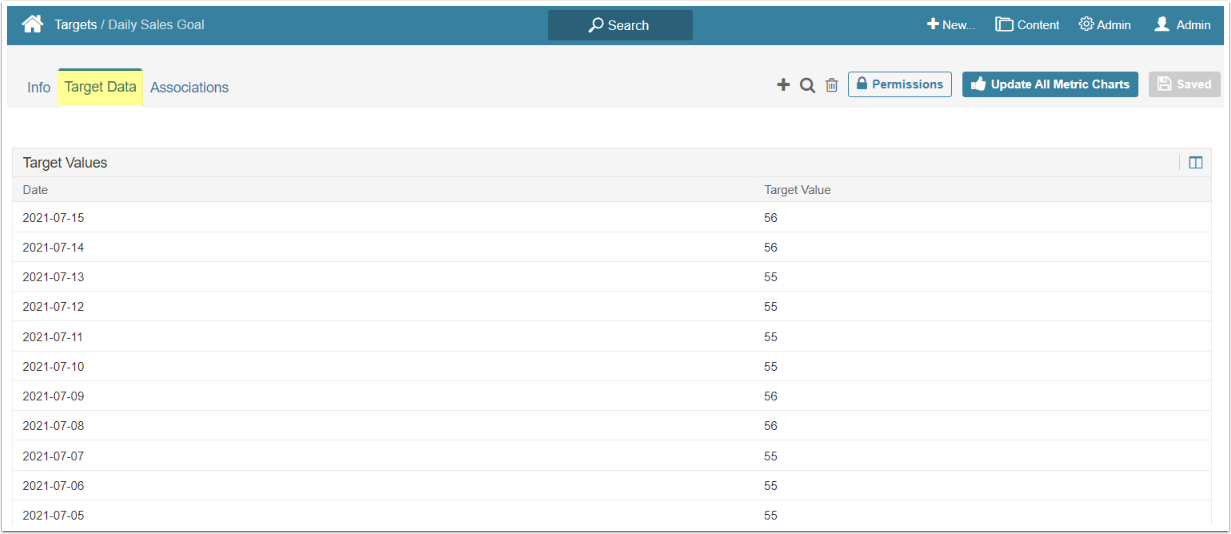Select the 2021-07-05 date cell
Screen dimensions: 1231x534
click(53, 516)
